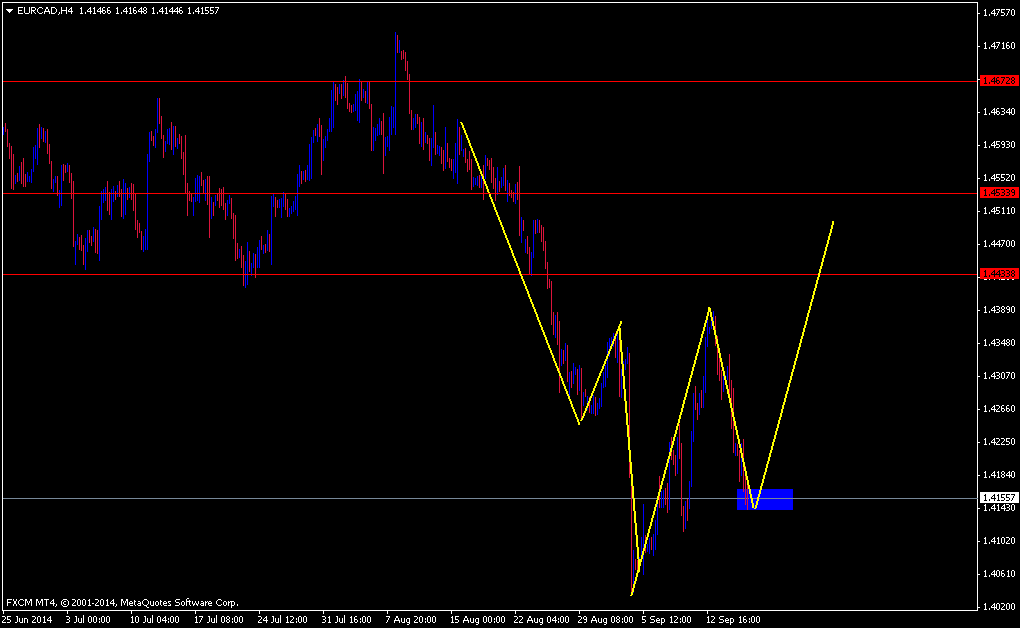Image resolution: width=1020 pixels, height=628 pixels.
Task: Click the OHLC values after EURCAD,H4
Action: pyautogui.click(x=149, y=10)
